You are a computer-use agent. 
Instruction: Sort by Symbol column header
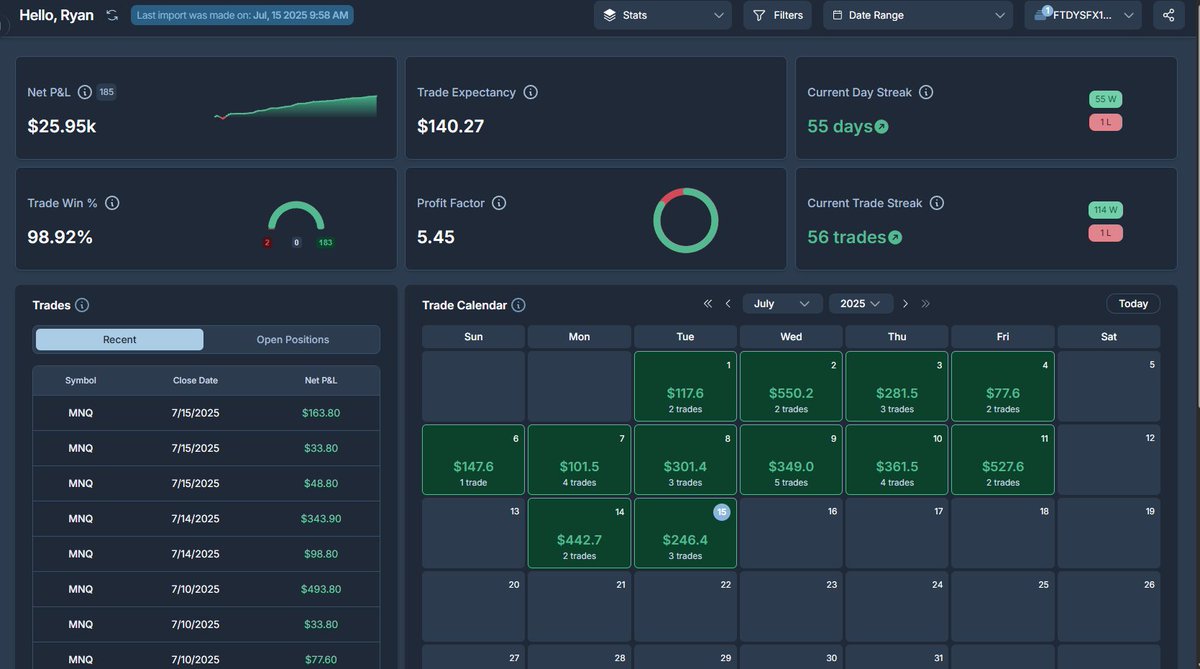click(81, 381)
